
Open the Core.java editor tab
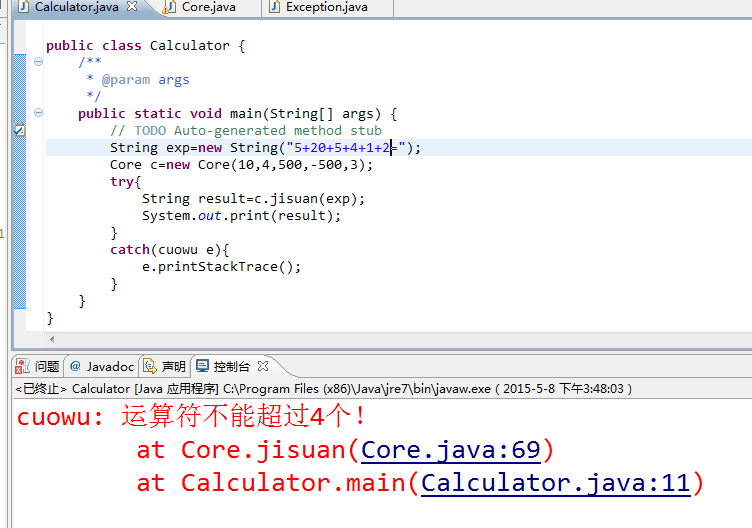pyautogui.click(x=209, y=7)
